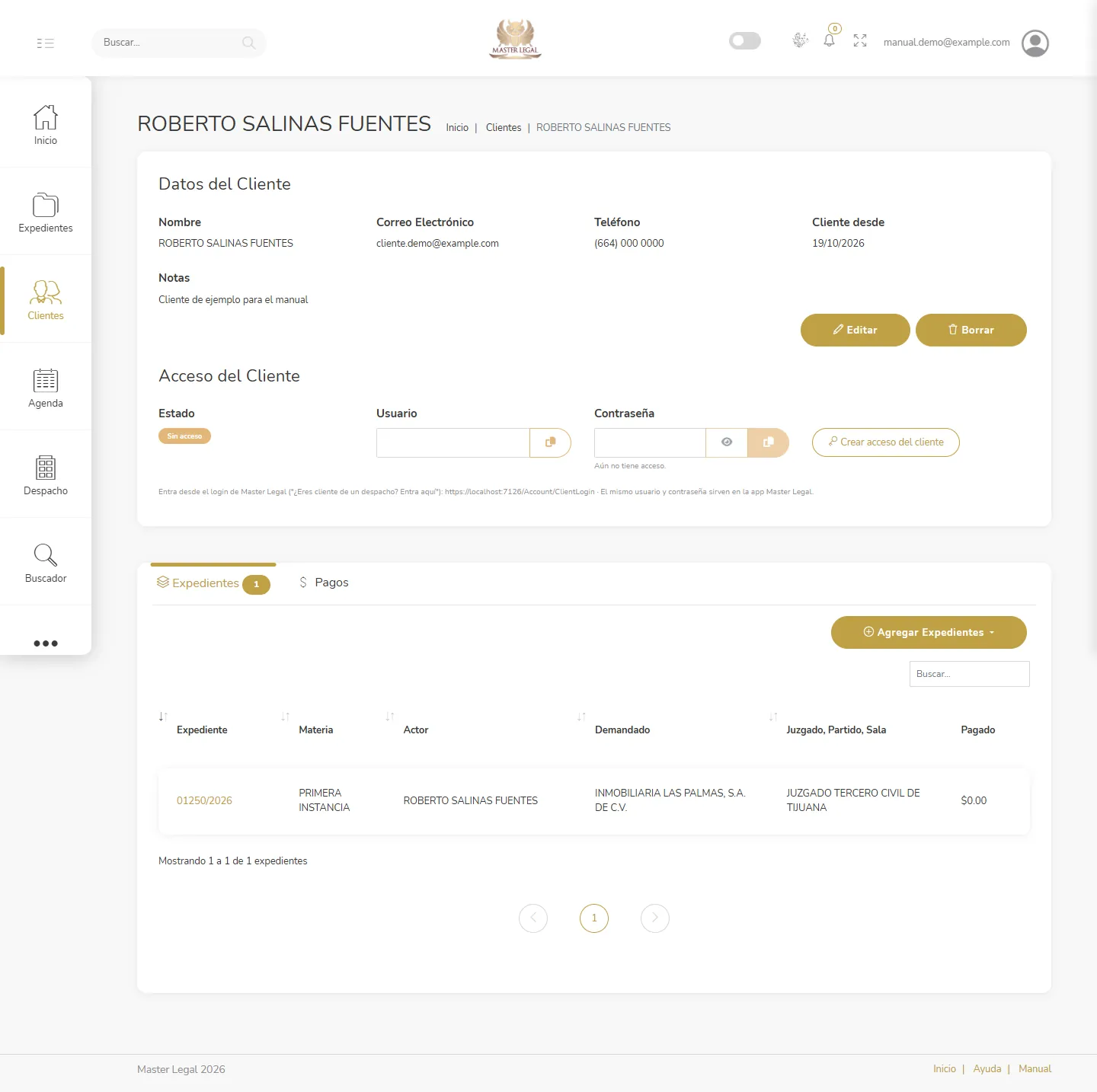Open notifications bell
The height and width of the screenshot is (1092, 1097).
click(x=830, y=40)
